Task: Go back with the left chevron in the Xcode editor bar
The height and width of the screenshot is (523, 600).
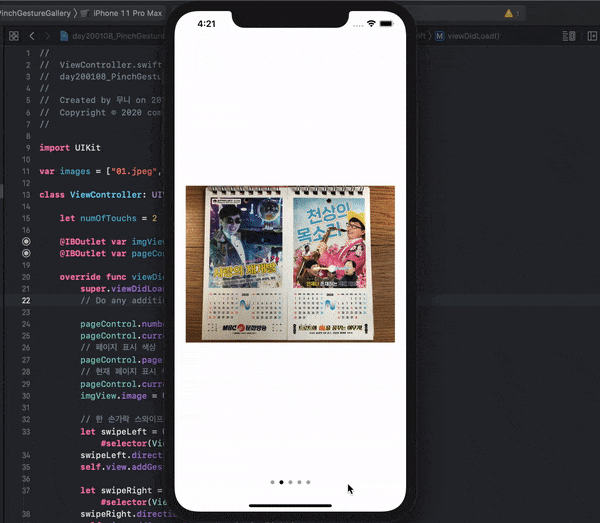Action: pos(32,36)
